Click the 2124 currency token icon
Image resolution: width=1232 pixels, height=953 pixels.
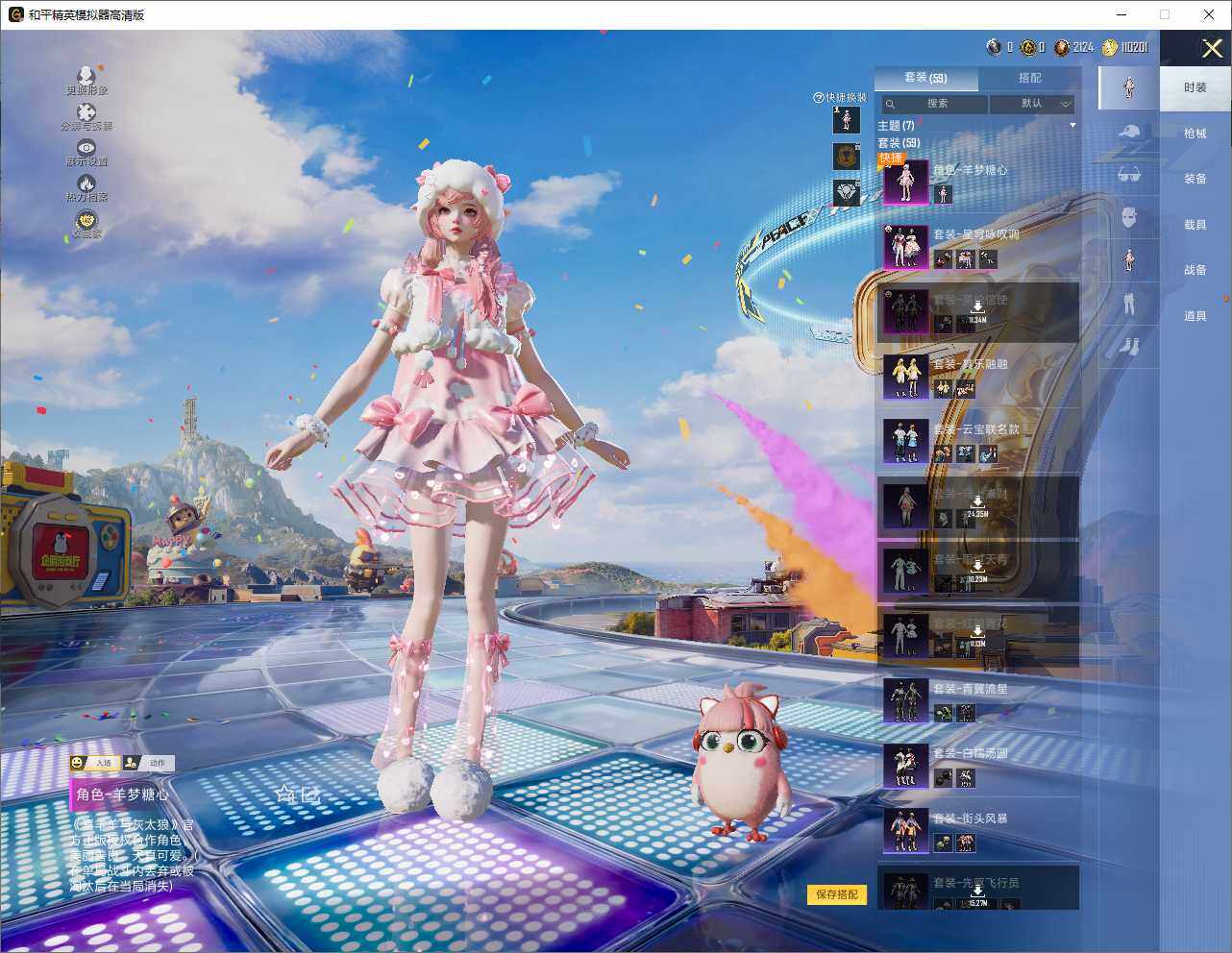[1061, 47]
